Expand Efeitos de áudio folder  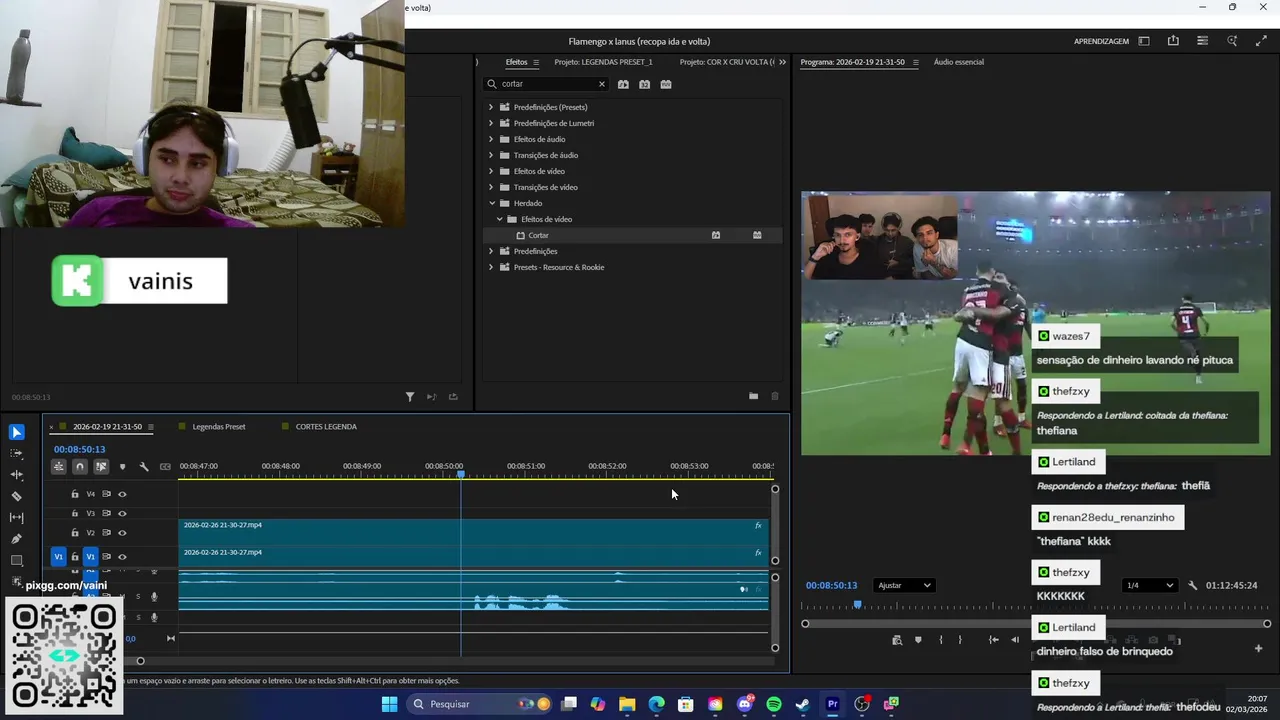click(x=491, y=139)
